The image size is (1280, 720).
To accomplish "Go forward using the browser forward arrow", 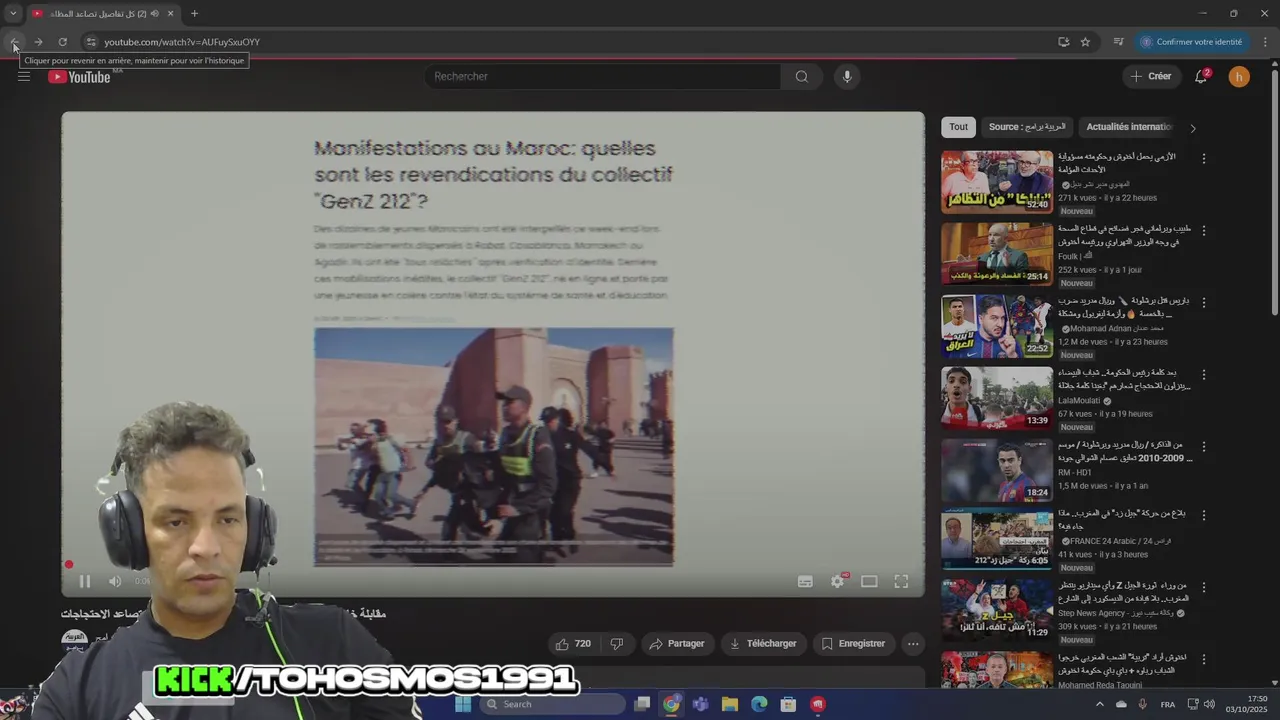I will 38,42.
